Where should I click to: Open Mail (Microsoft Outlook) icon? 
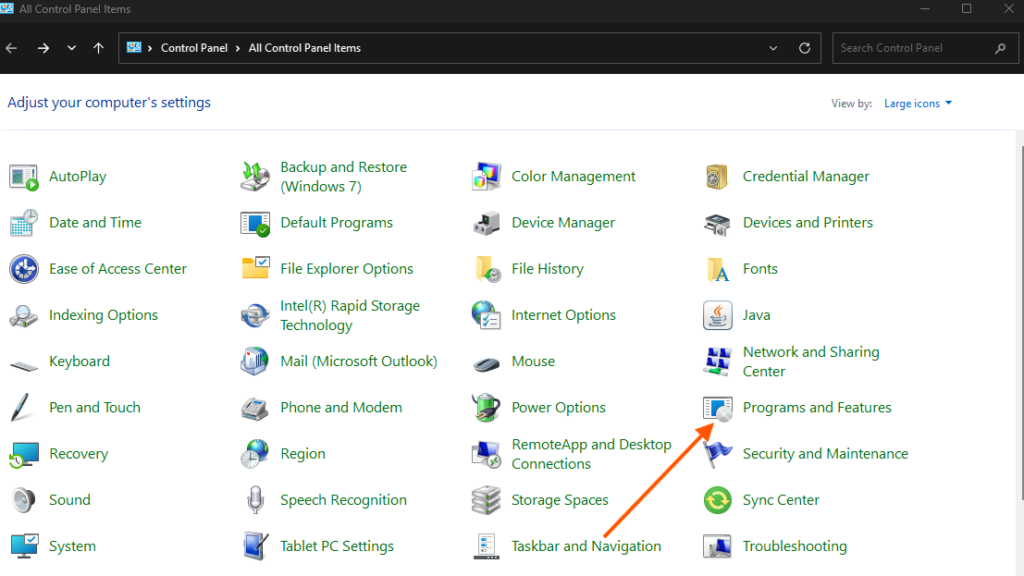point(255,362)
